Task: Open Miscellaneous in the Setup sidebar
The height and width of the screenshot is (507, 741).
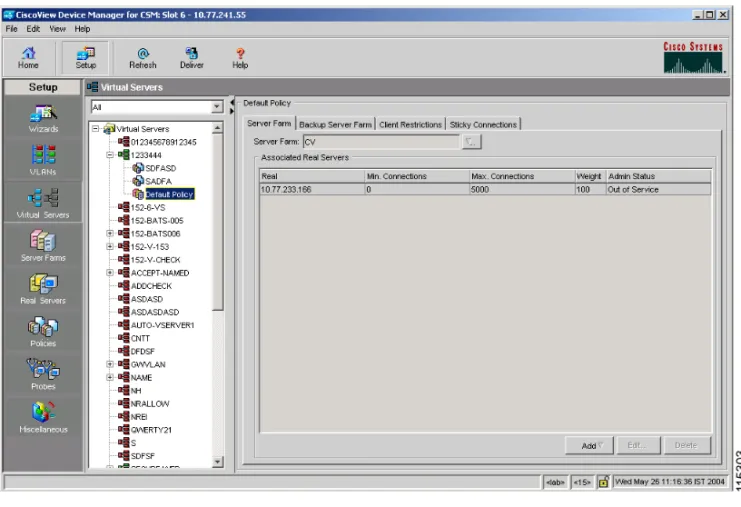Action: pos(43,417)
